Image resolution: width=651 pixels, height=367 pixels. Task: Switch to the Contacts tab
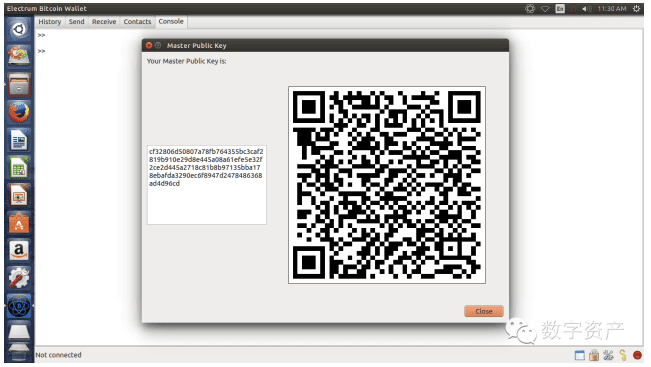[137, 22]
